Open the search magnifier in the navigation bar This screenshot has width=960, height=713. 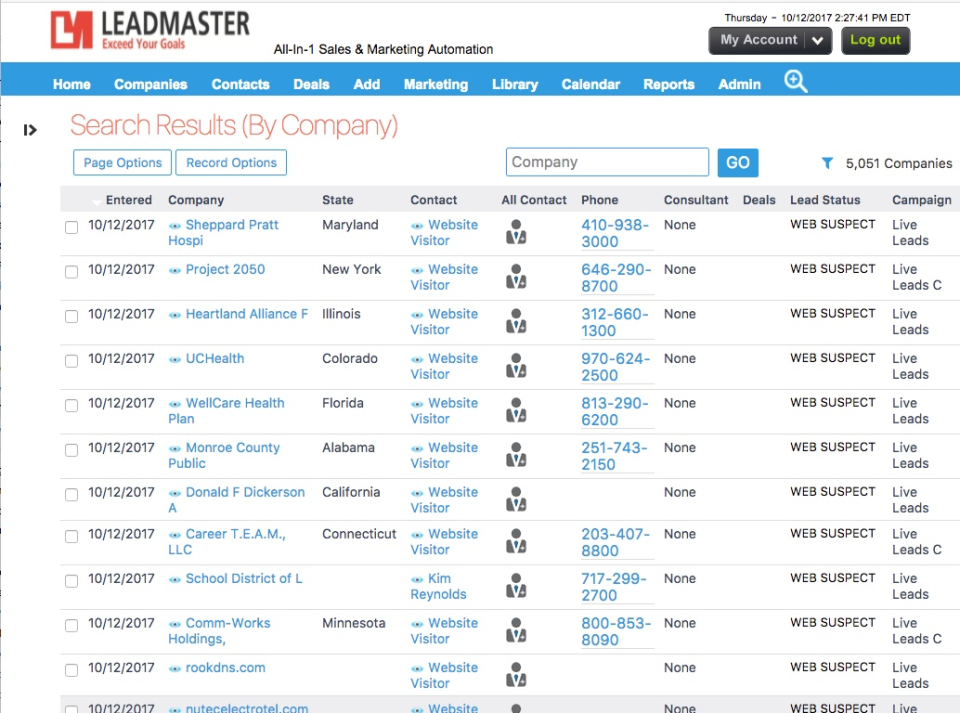(x=795, y=81)
